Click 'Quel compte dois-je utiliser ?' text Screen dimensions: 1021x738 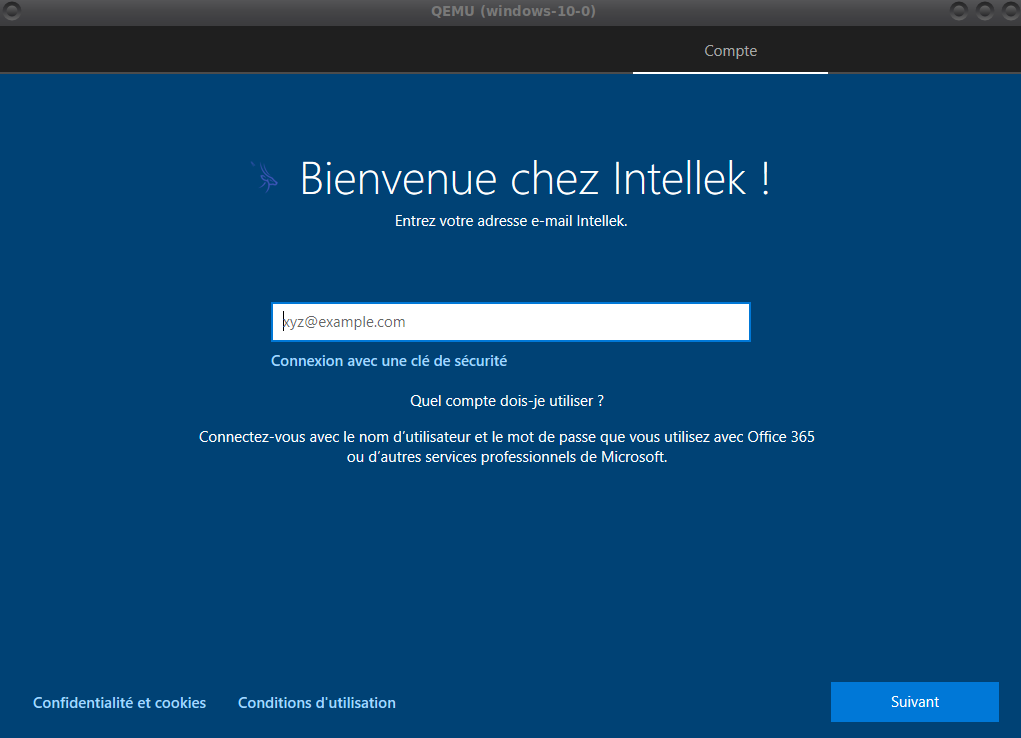tap(507, 401)
